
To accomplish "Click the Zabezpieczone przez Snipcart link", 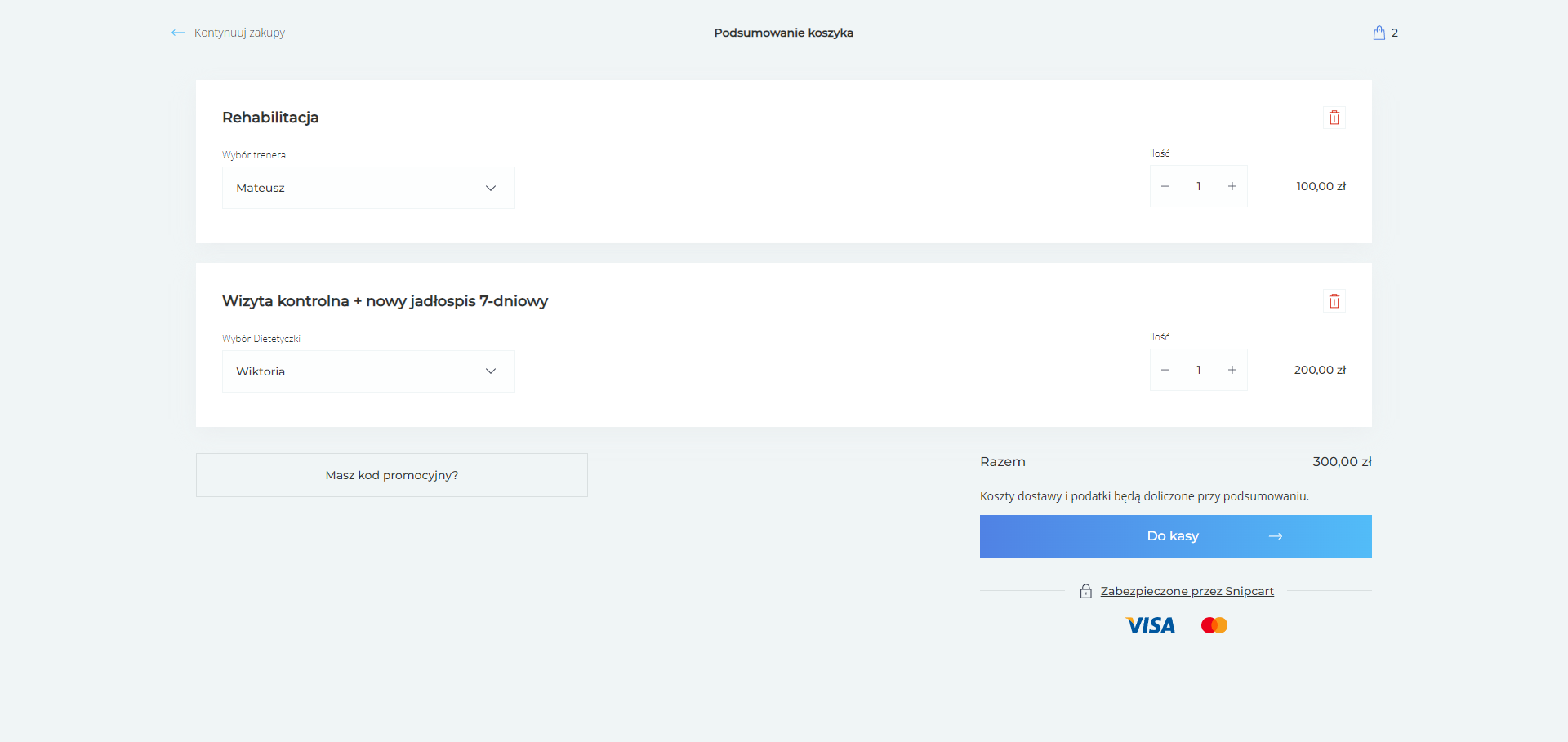I will click(x=1187, y=590).
